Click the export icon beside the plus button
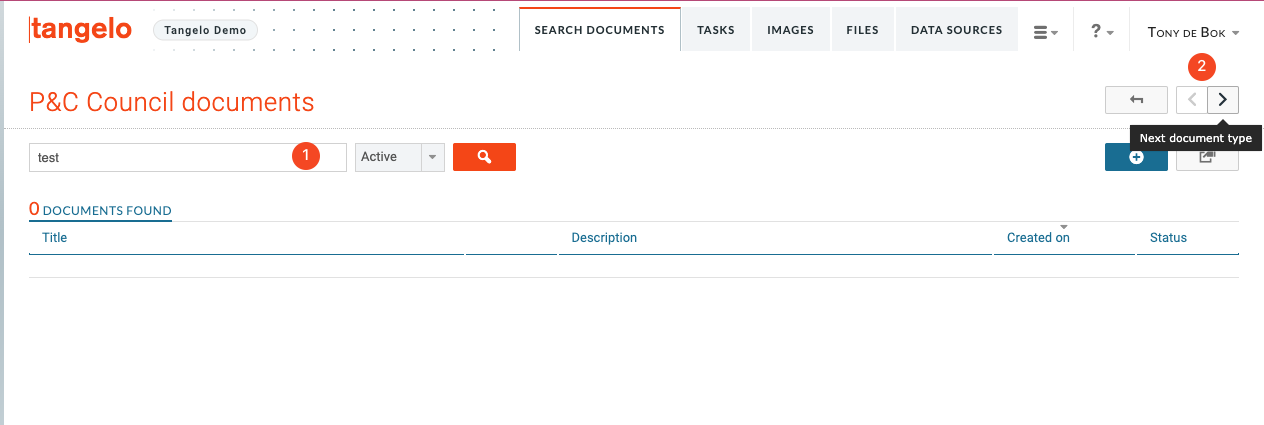The height and width of the screenshot is (425, 1264). tap(1207, 157)
